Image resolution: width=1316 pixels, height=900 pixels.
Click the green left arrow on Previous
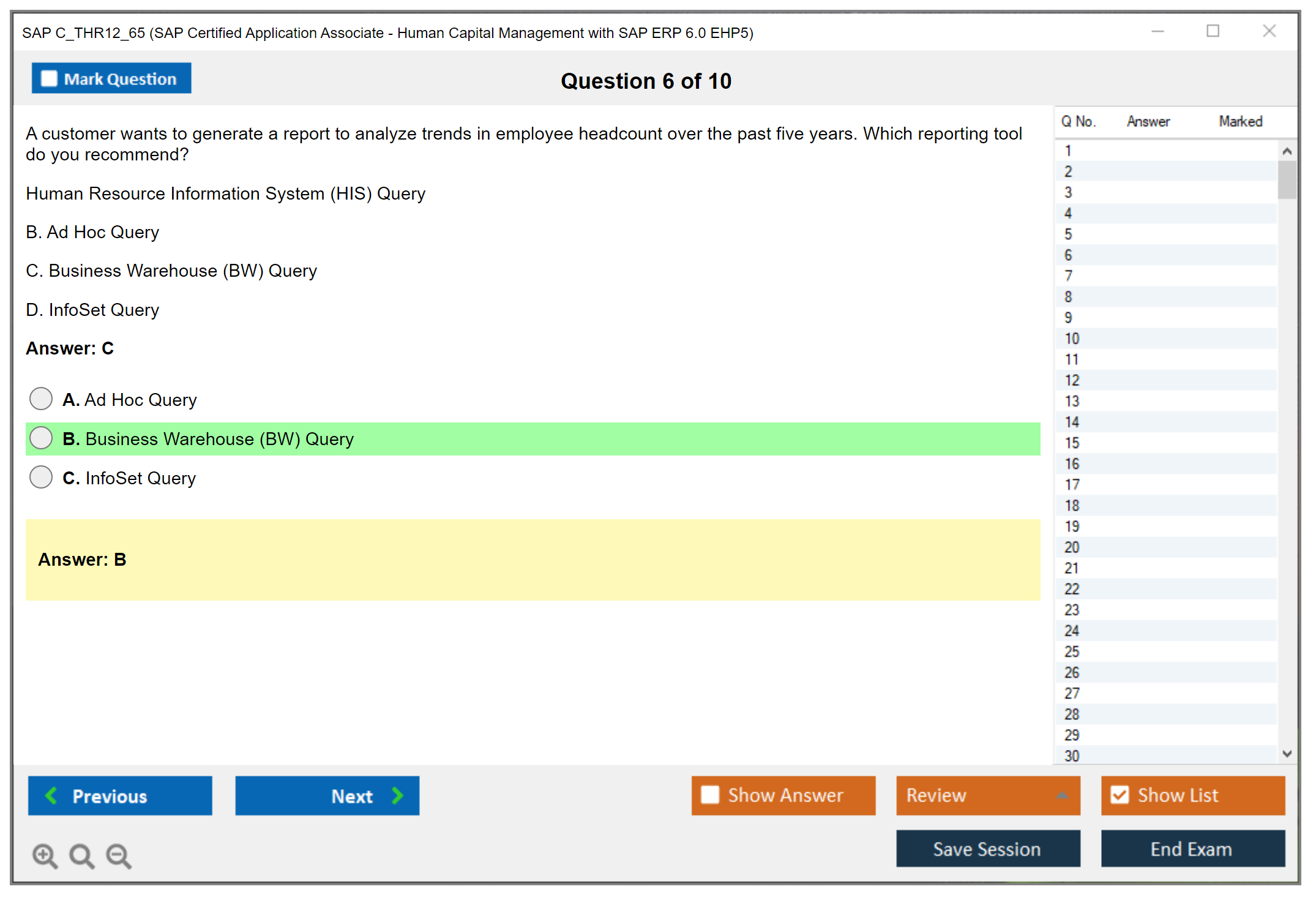52,795
